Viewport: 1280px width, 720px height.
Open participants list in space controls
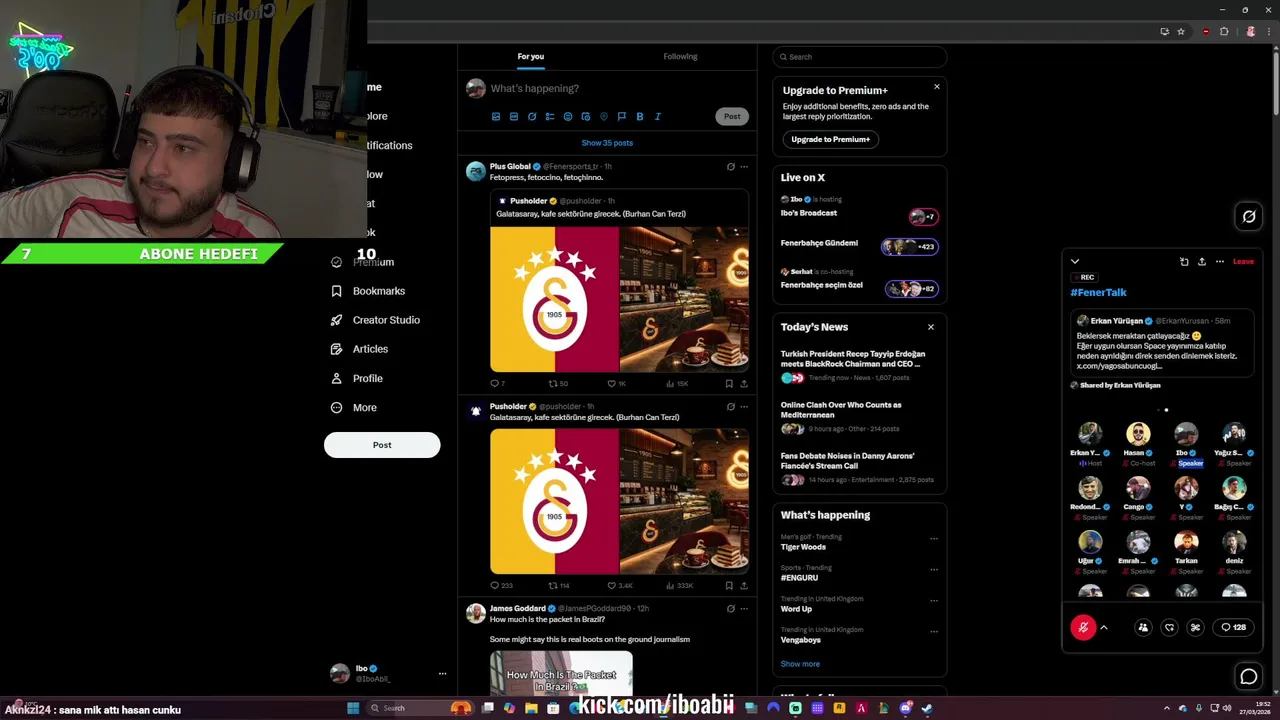[1143, 628]
